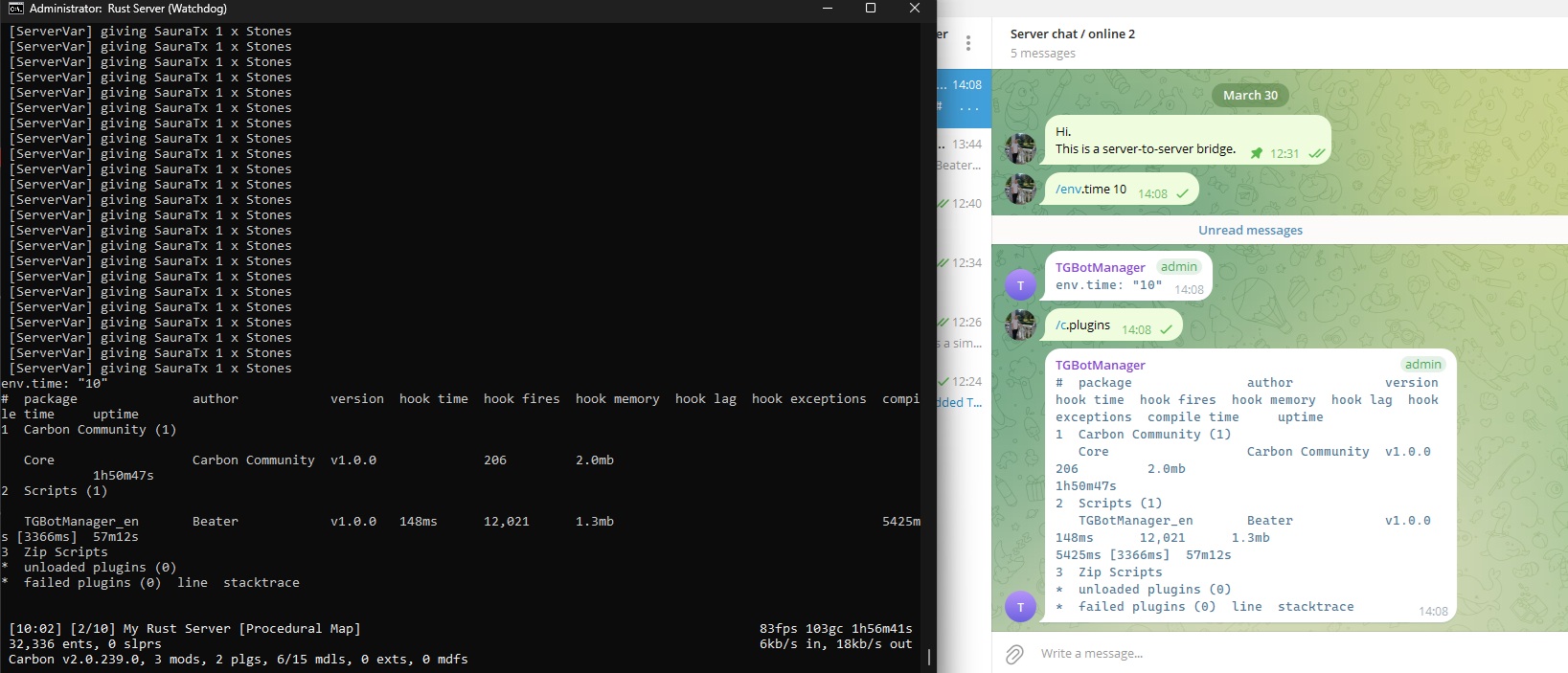1568x673 pixels.
Task: Click the purple T avatar beside the plugins list message
Action: pos(1020,607)
